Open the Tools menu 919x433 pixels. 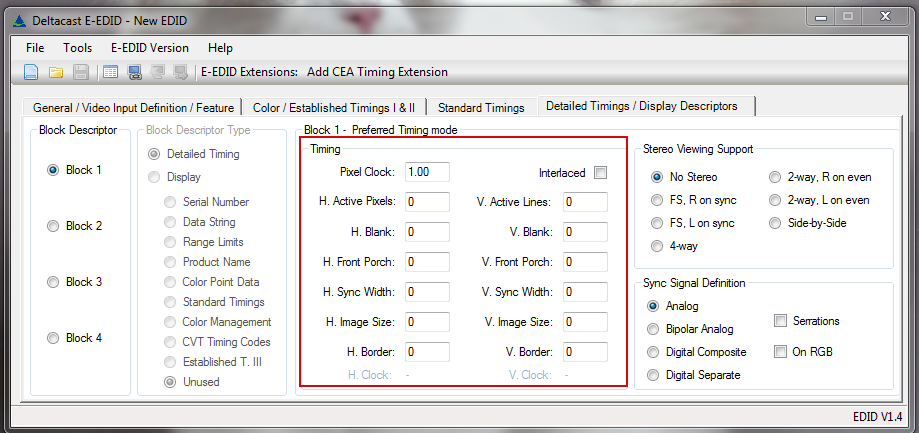pos(77,48)
